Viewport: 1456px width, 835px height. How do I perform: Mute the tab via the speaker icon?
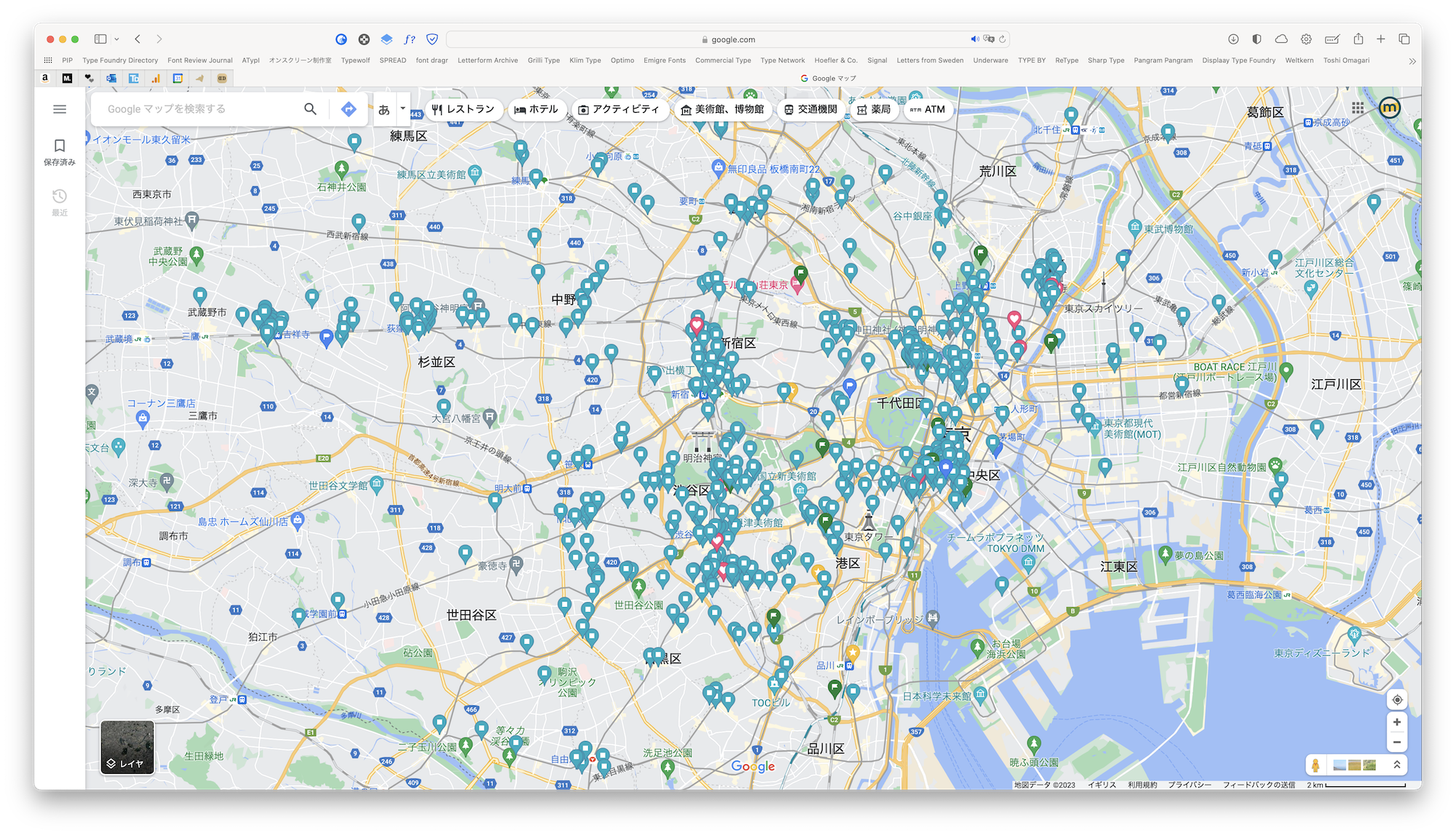coord(975,39)
